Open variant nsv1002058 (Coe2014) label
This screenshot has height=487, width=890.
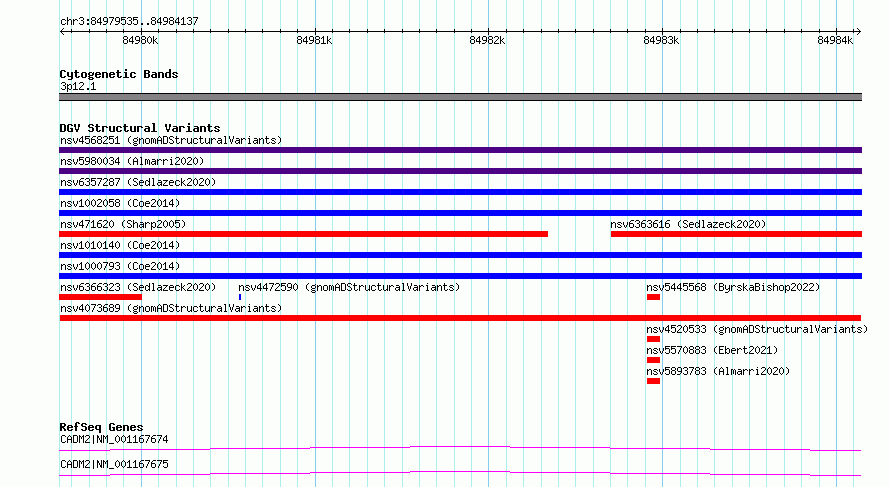pos(120,203)
